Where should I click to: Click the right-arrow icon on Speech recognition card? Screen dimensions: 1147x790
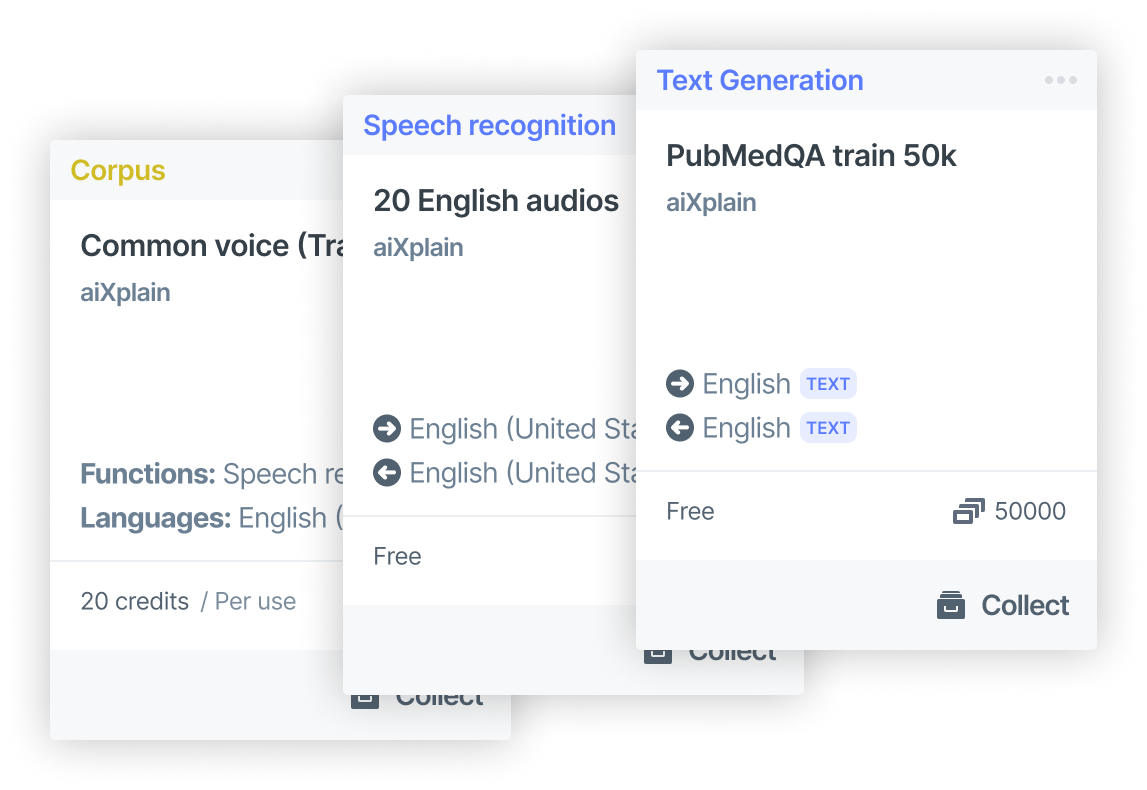coord(386,429)
